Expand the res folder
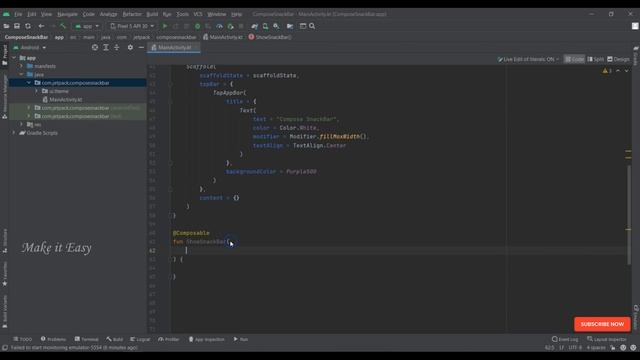 click(22, 124)
